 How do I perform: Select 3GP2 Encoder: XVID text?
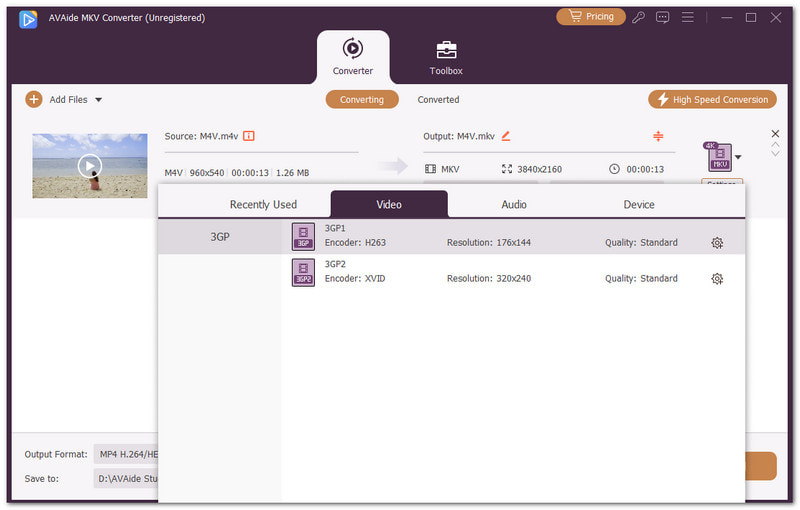click(355, 278)
